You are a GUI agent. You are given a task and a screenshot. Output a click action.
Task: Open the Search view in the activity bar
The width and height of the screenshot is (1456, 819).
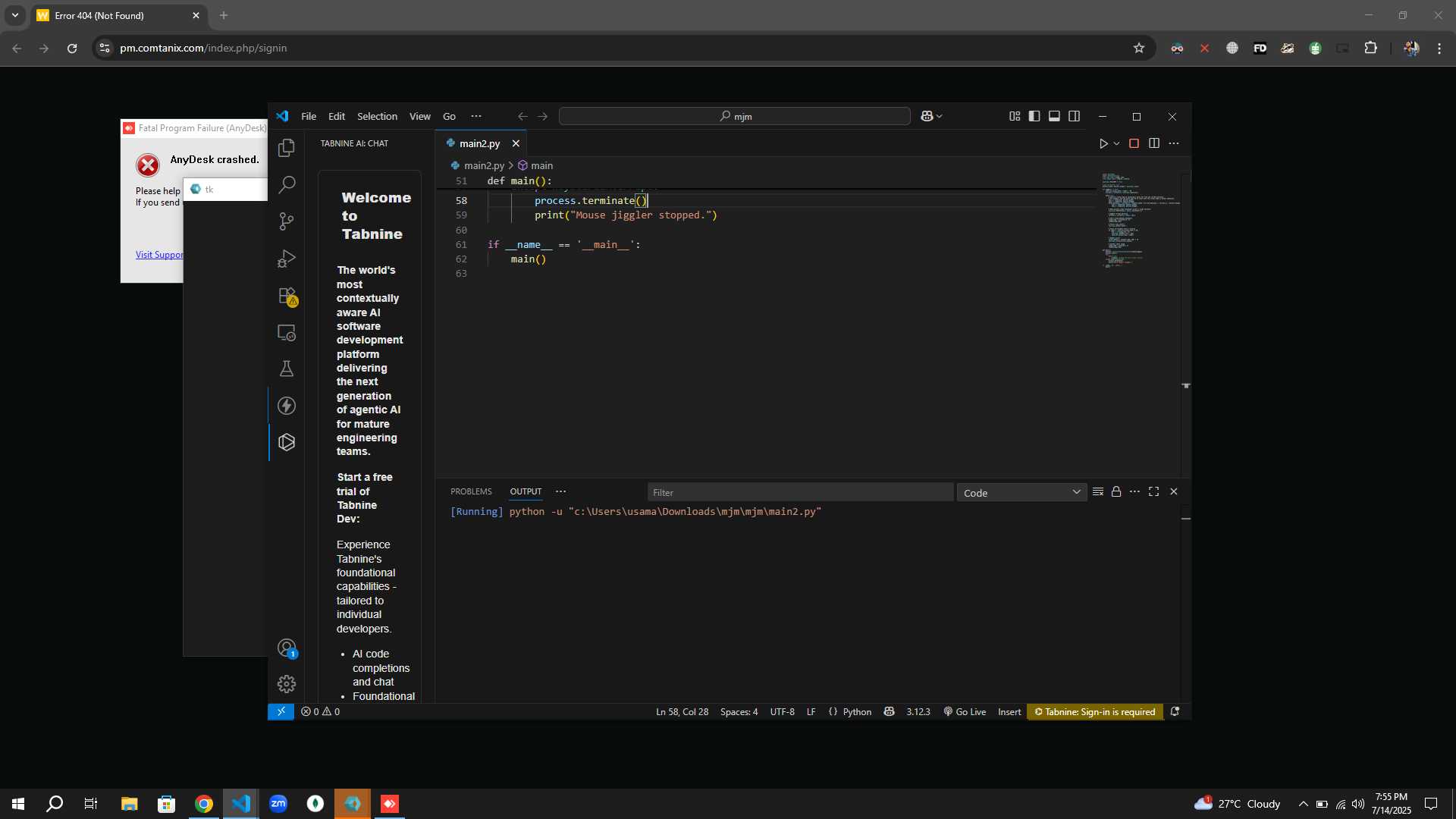click(287, 184)
